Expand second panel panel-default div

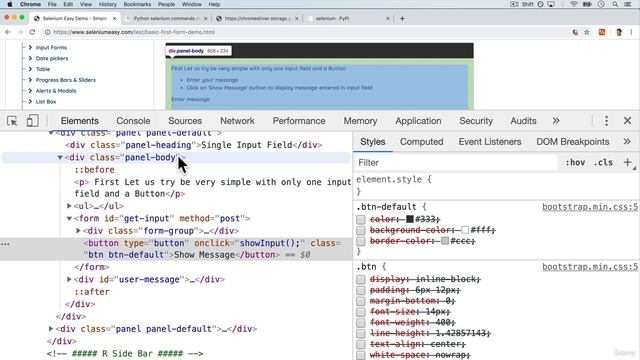pyautogui.click(x=51, y=329)
